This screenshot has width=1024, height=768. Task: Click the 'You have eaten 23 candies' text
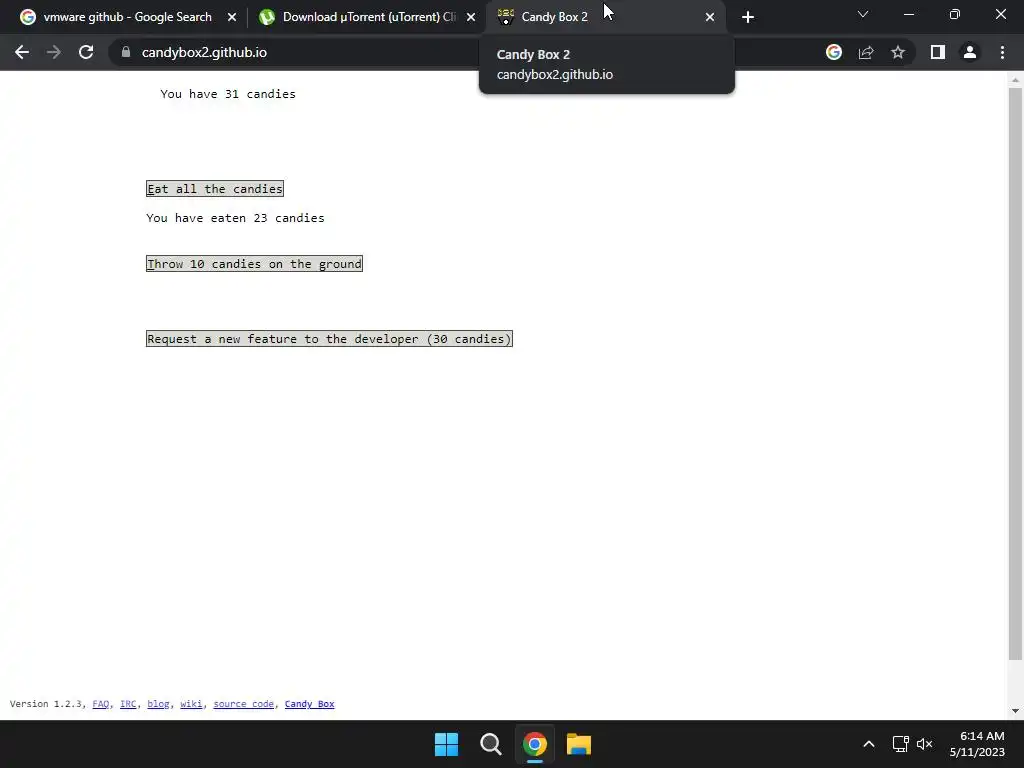pyautogui.click(x=235, y=218)
